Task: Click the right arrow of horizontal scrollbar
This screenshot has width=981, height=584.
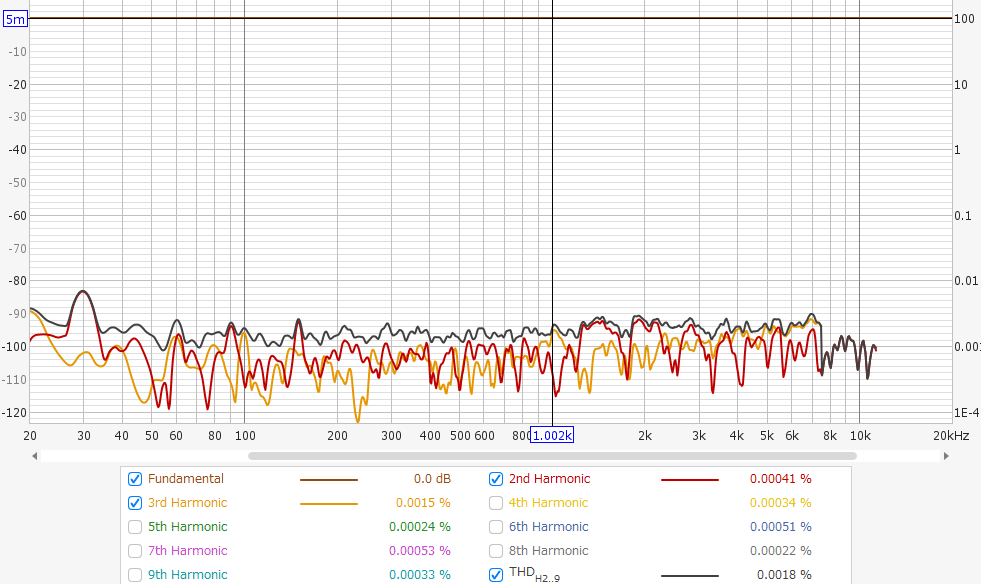Action: click(946, 456)
